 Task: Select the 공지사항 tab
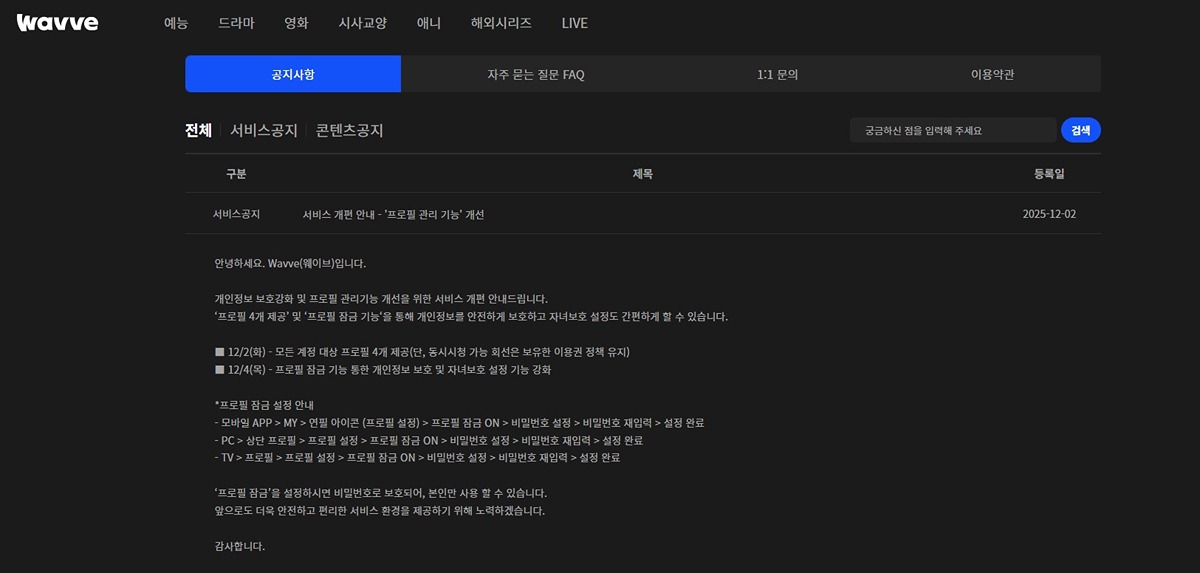coord(292,74)
